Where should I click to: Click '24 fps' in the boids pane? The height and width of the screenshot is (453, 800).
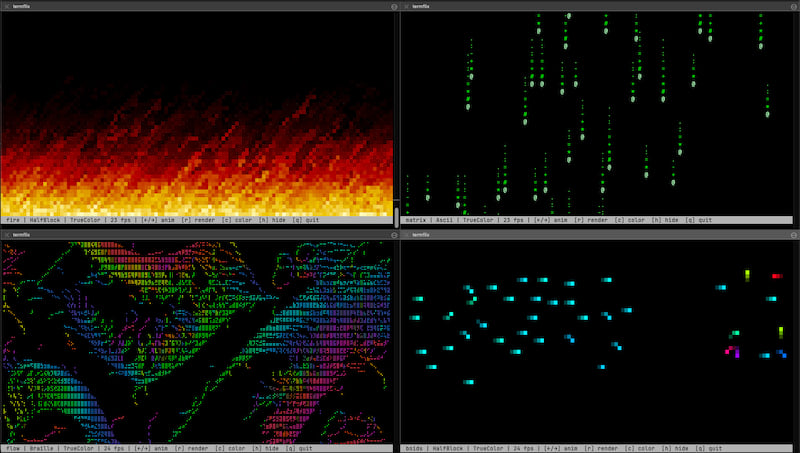click(523, 449)
